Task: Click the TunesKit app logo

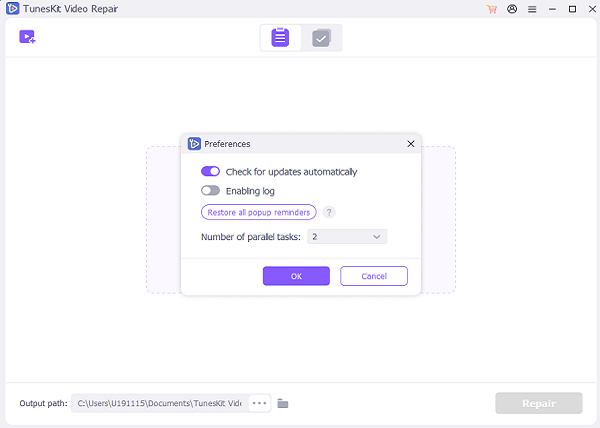Action: pyautogui.click(x=13, y=8)
